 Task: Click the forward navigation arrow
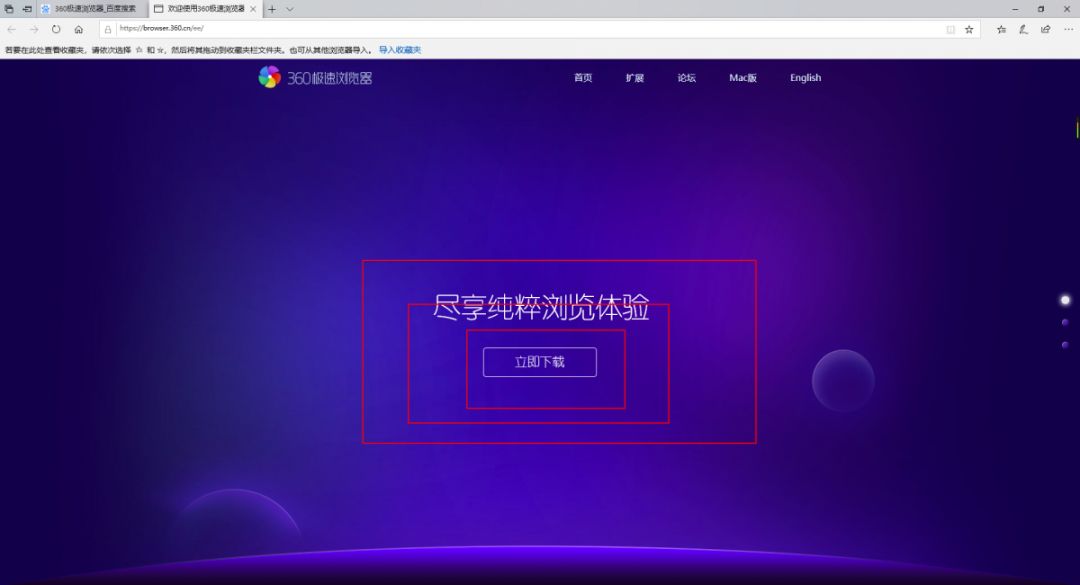pyautogui.click(x=34, y=30)
